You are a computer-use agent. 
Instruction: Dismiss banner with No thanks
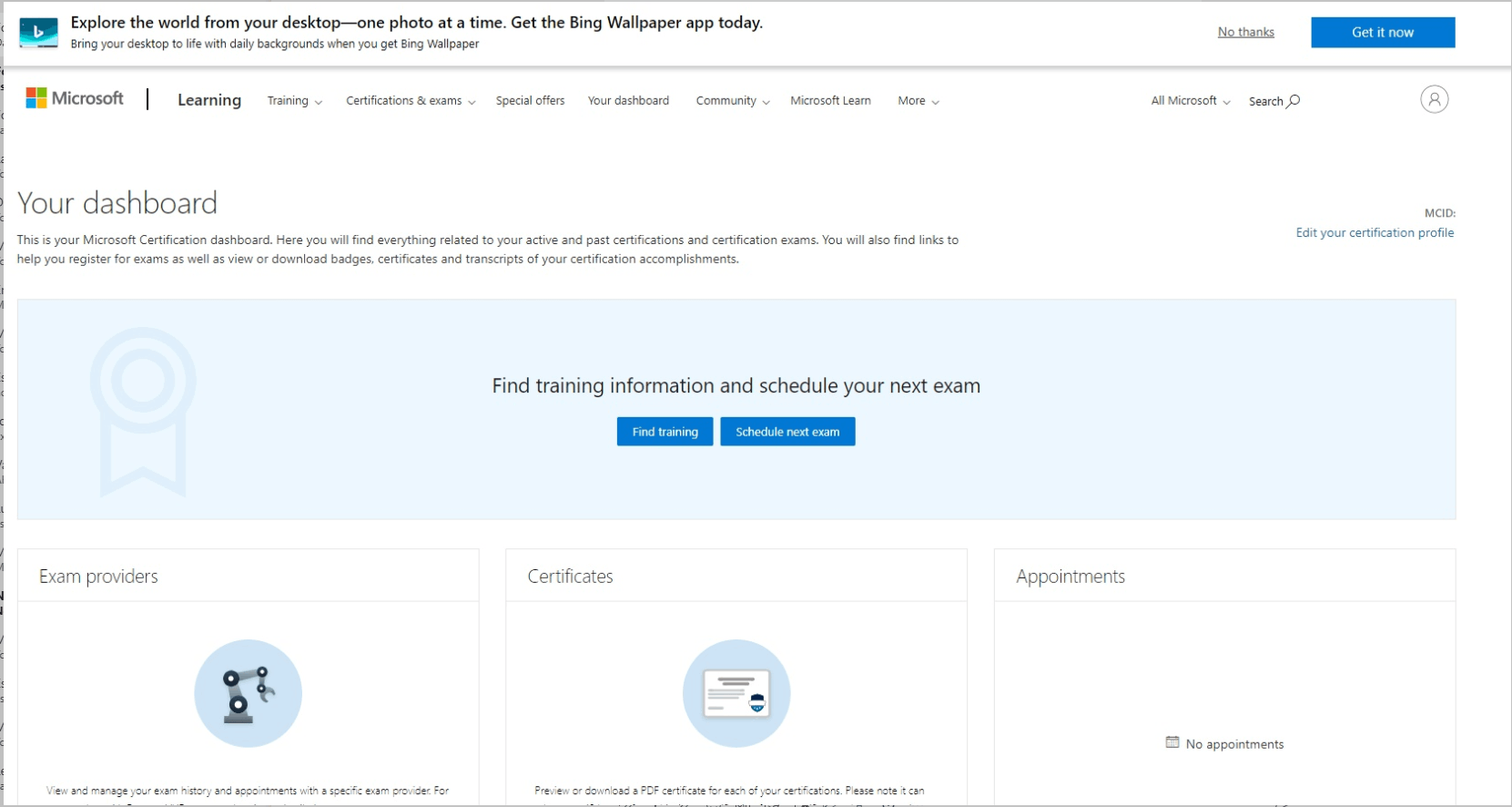click(1245, 32)
